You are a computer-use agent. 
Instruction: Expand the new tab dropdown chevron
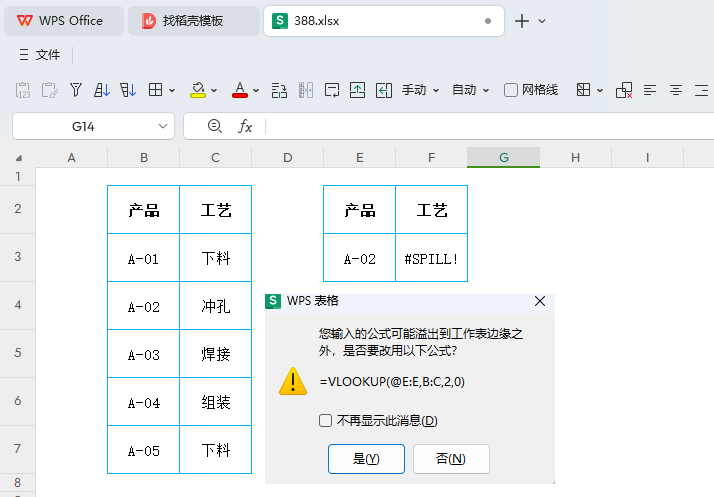(542, 21)
